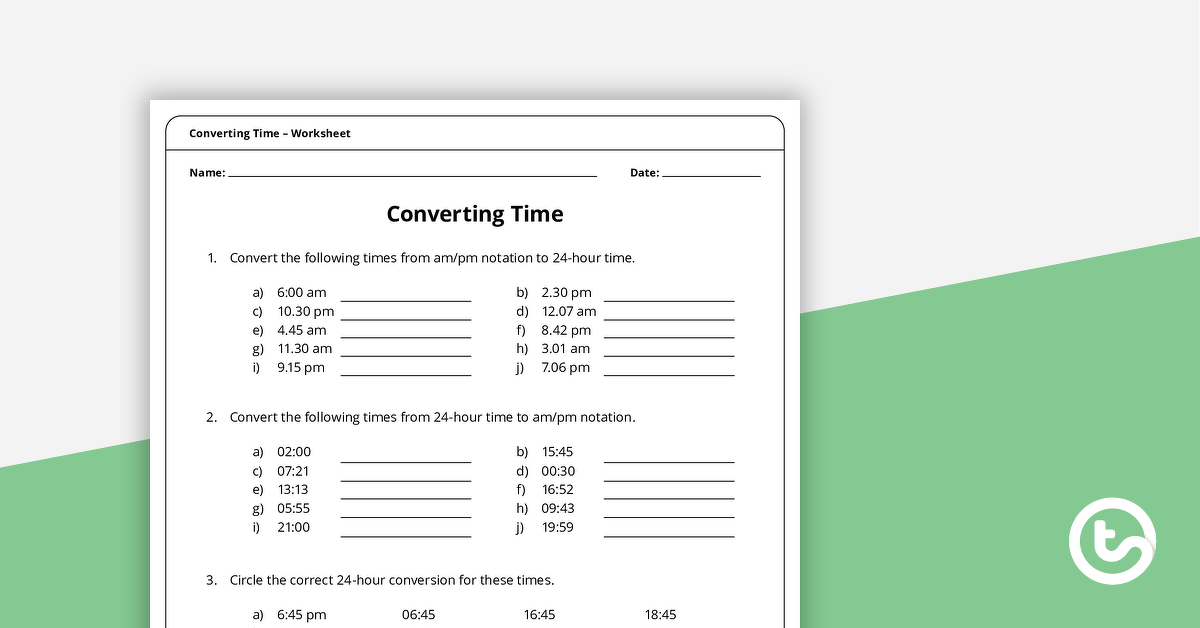The height and width of the screenshot is (628, 1200).
Task: Circle the 06:45 answer option
Action: (x=418, y=615)
